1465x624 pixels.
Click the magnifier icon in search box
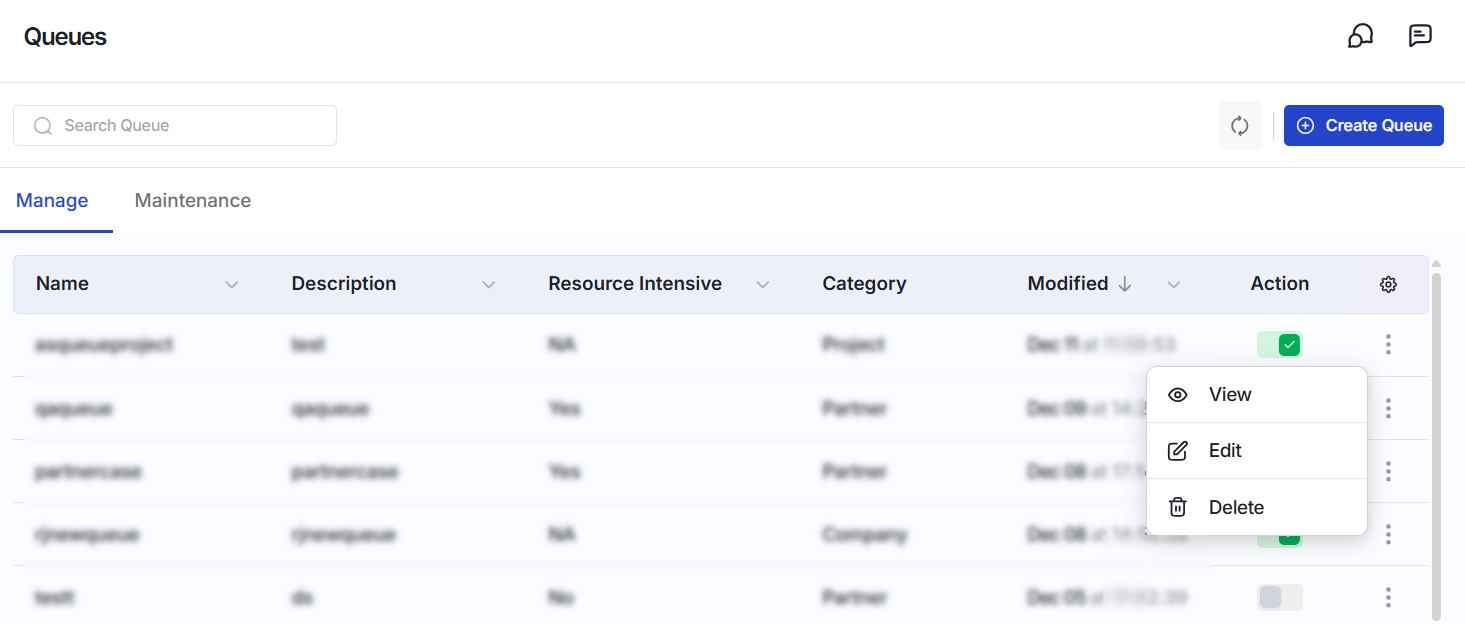(43, 126)
